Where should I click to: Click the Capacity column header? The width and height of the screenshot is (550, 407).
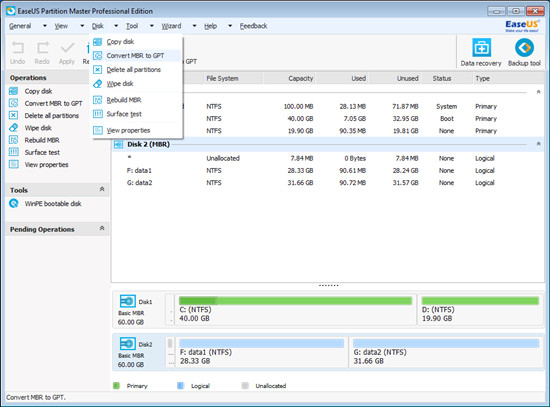[x=289, y=78]
